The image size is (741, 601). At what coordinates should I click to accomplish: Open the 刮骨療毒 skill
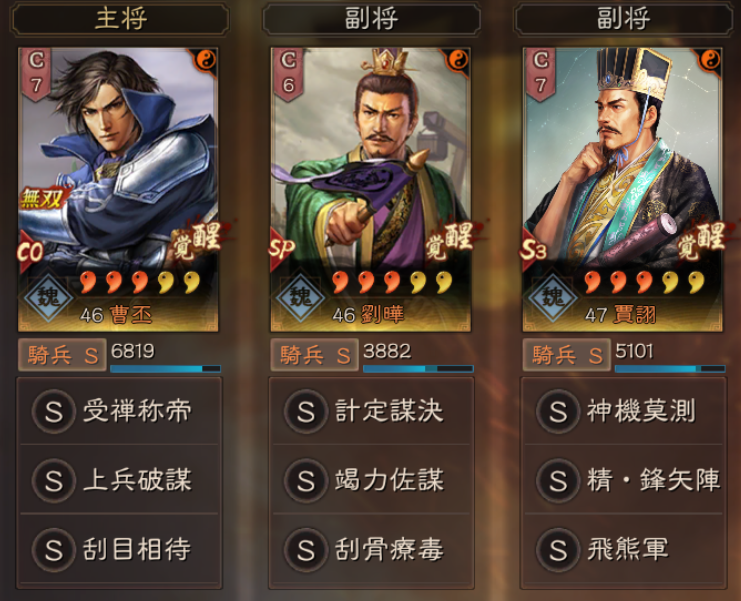[x=371, y=549]
